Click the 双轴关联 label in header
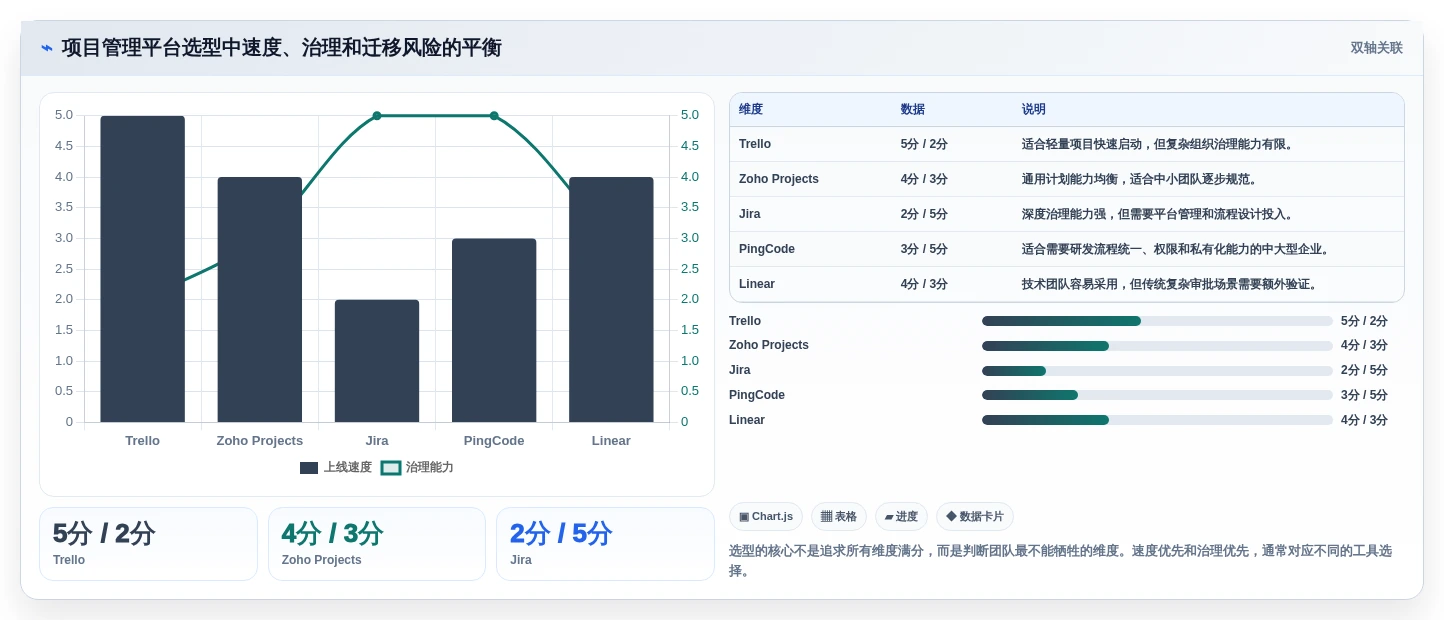Image resolution: width=1444 pixels, height=620 pixels. (1376, 48)
